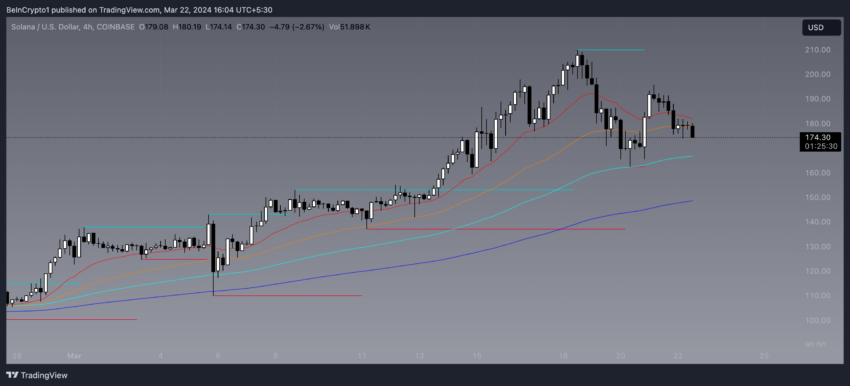This screenshot has height=386, width=850.
Task: Click date 25 on time axis
Action: pyautogui.click(x=764, y=356)
